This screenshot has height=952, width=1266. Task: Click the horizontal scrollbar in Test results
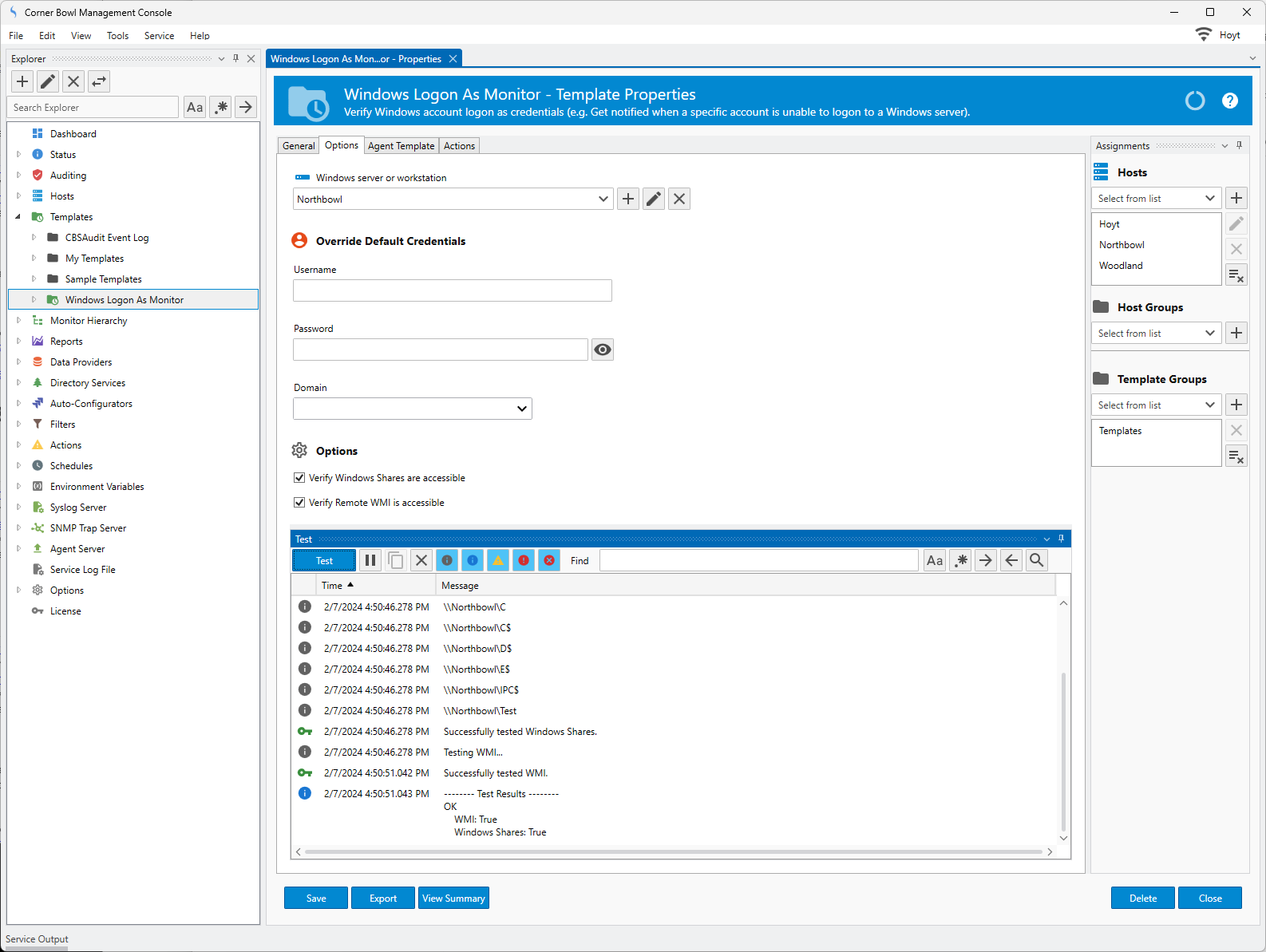pos(673,851)
